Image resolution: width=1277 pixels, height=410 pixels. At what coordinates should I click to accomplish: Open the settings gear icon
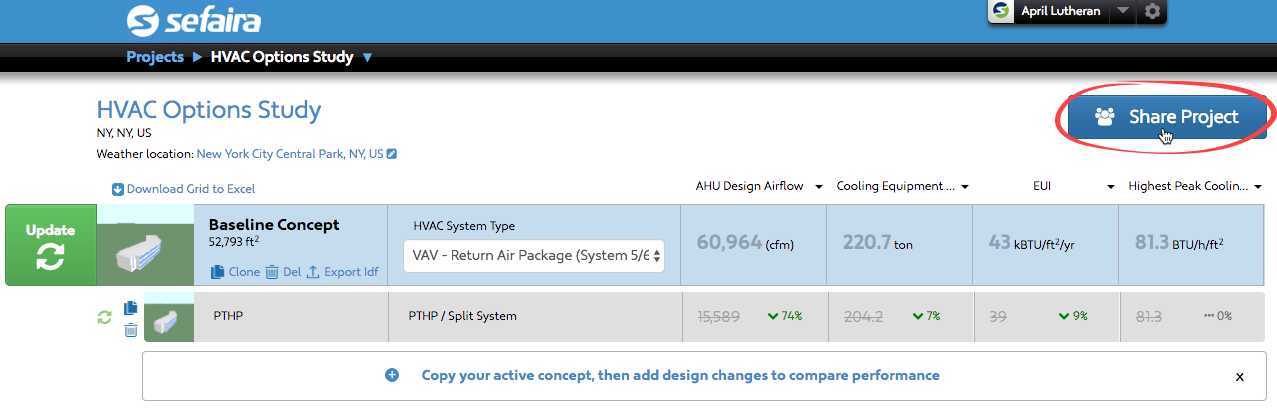coord(1153,12)
